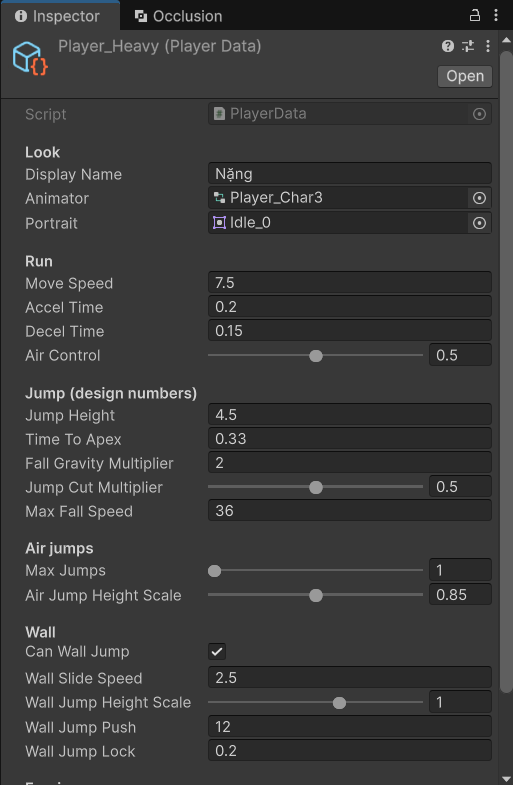Click the Animator label

click(57, 199)
